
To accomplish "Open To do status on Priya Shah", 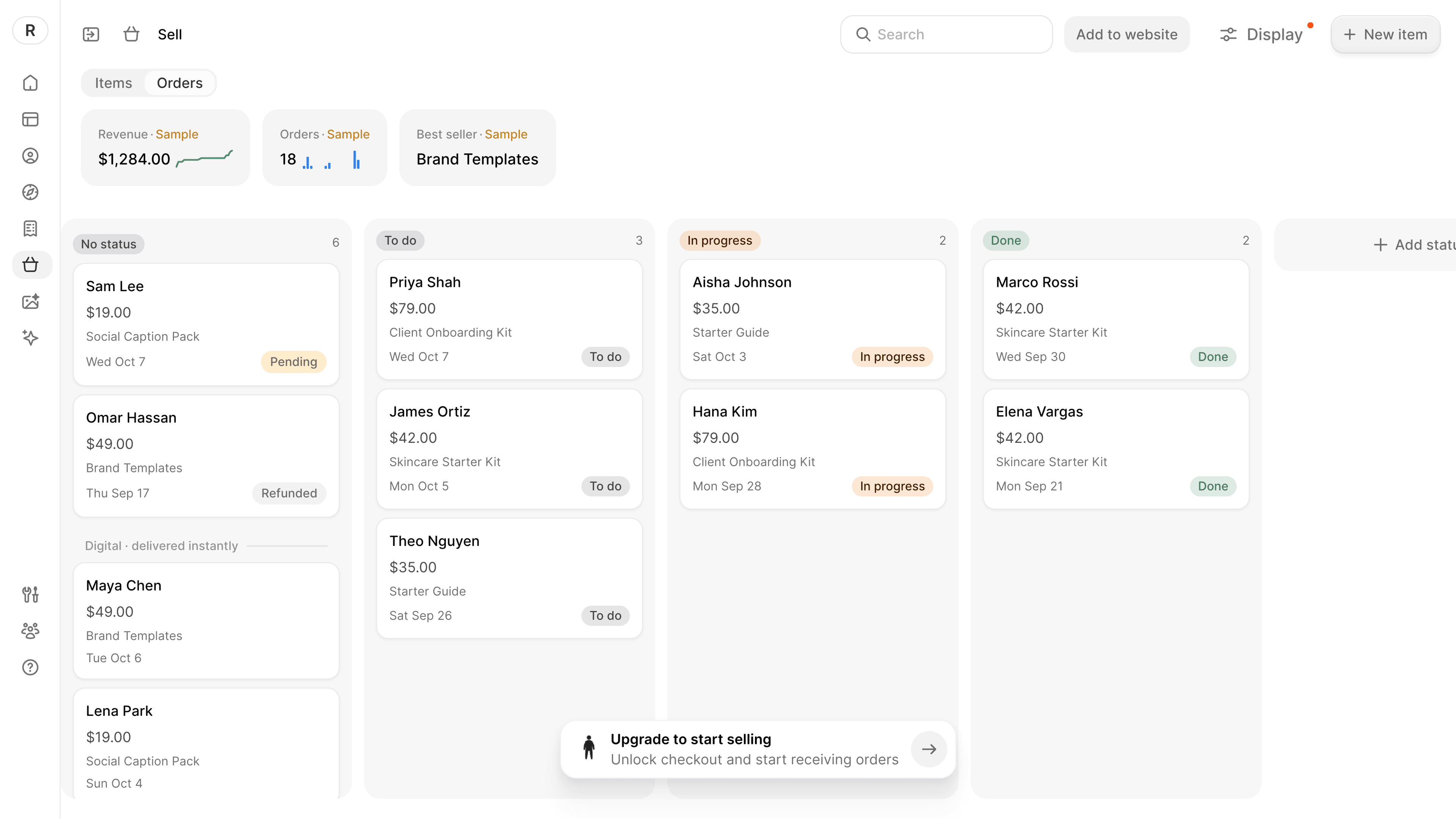I will 606,357.
